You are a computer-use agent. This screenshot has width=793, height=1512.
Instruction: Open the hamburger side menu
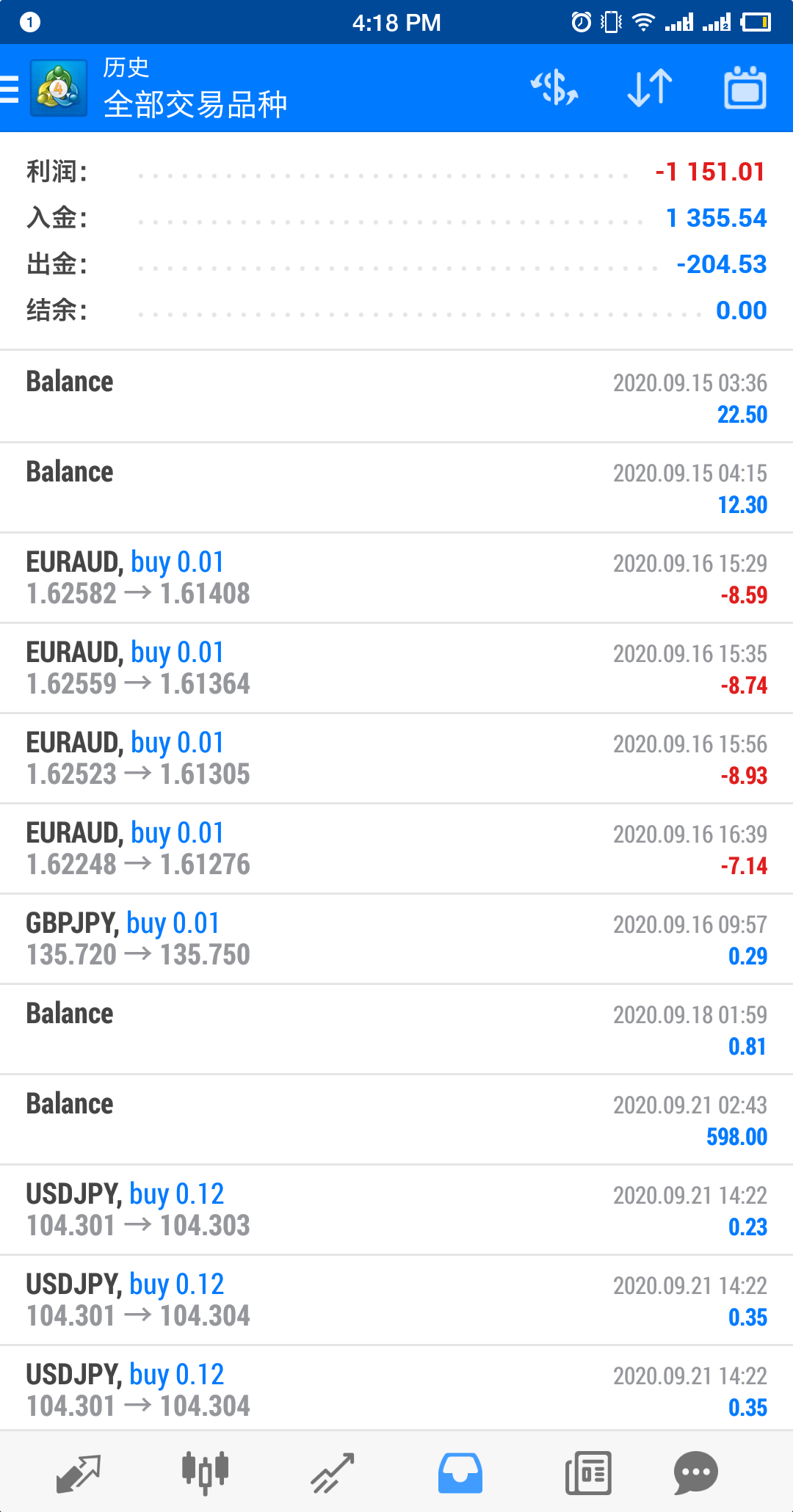[10, 89]
